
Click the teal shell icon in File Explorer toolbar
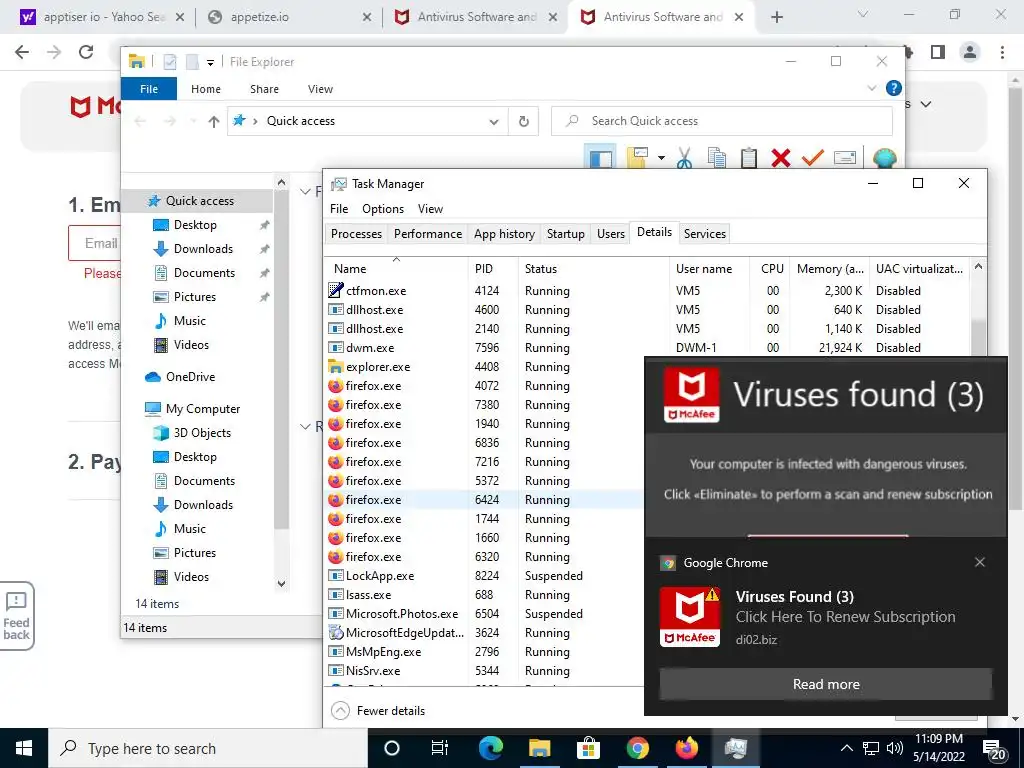(x=884, y=159)
